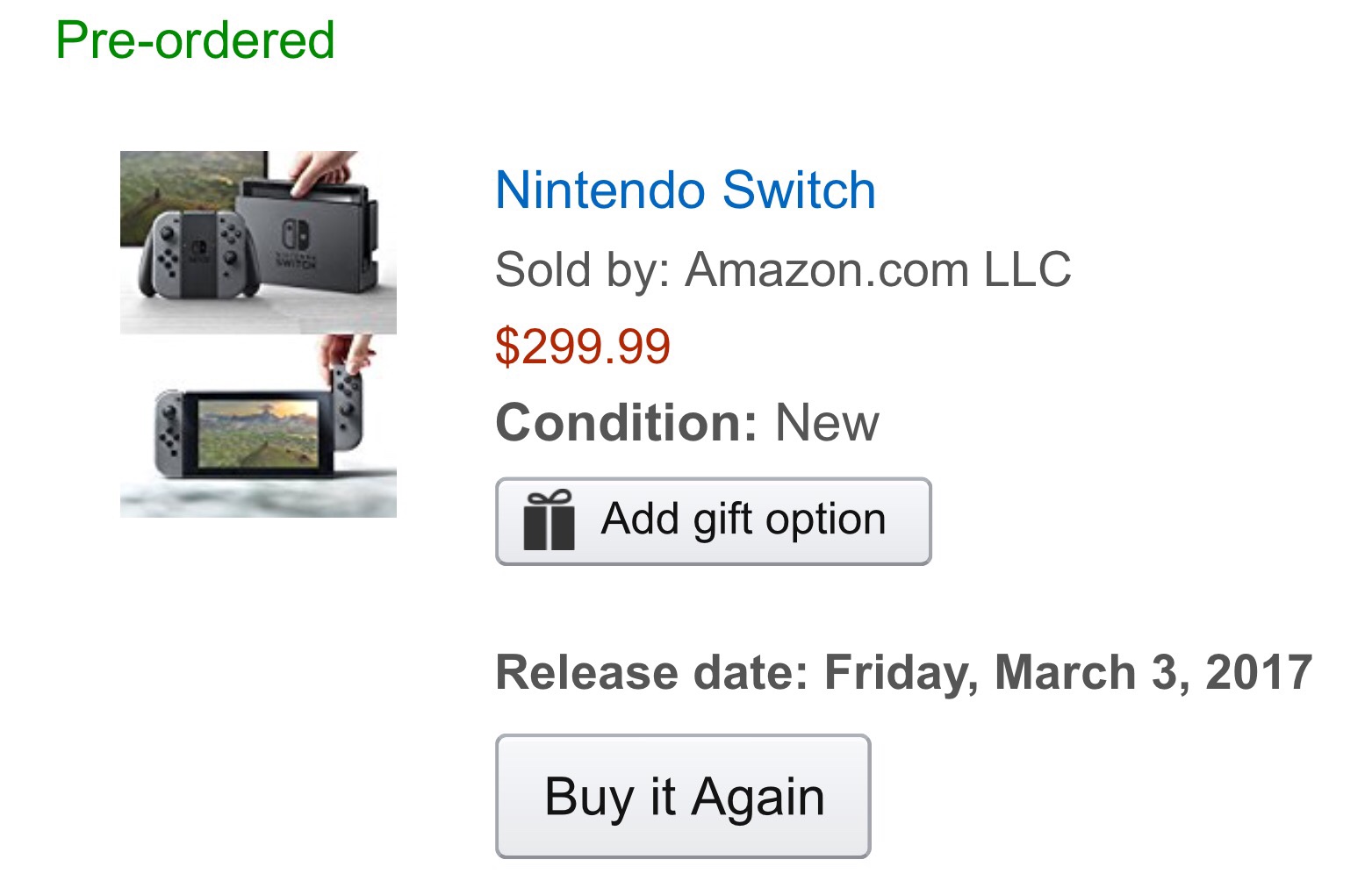Open the Nintendo Switch product link
This screenshot has height=888, width=1372.
click(685, 190)
